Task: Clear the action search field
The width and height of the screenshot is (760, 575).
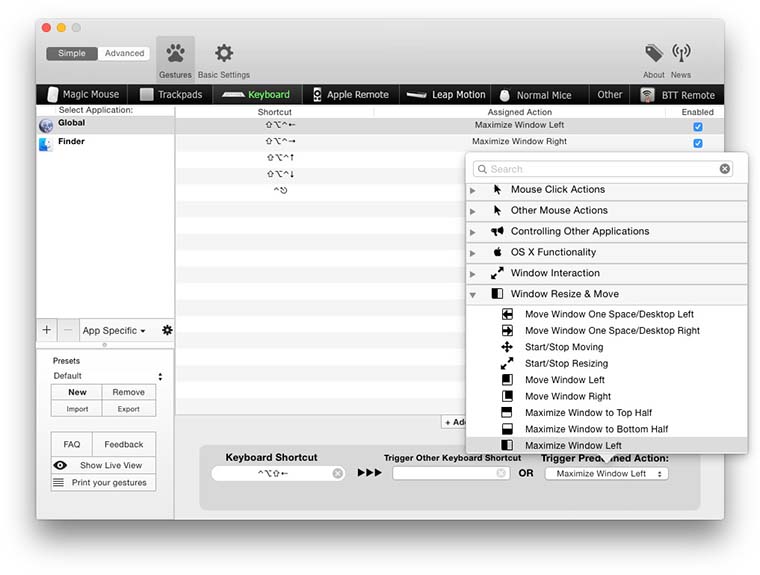Action: click(x=725, y=169)
